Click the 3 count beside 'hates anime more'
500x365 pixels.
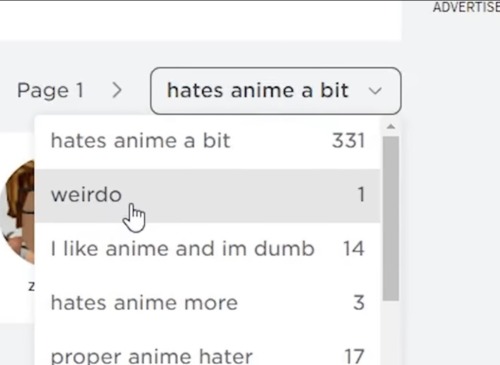359,303
